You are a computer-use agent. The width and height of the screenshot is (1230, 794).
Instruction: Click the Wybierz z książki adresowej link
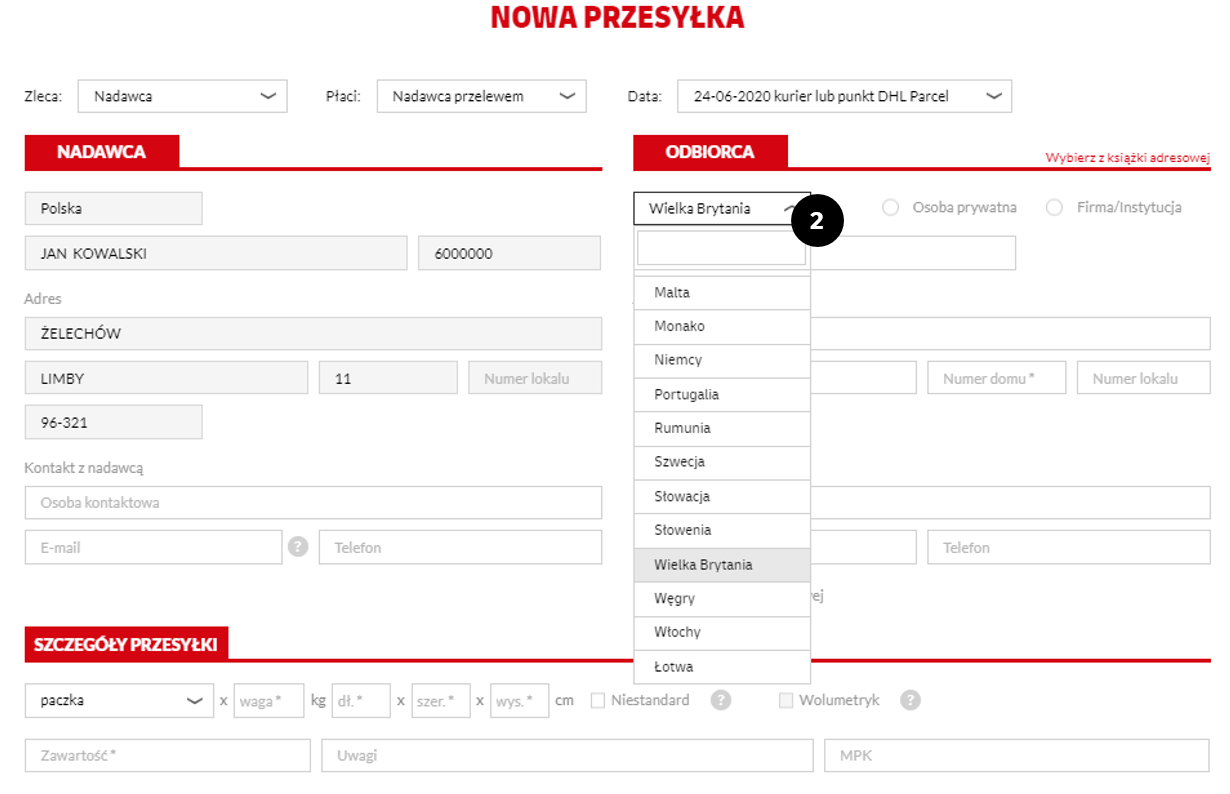(x=1128, y=158)
